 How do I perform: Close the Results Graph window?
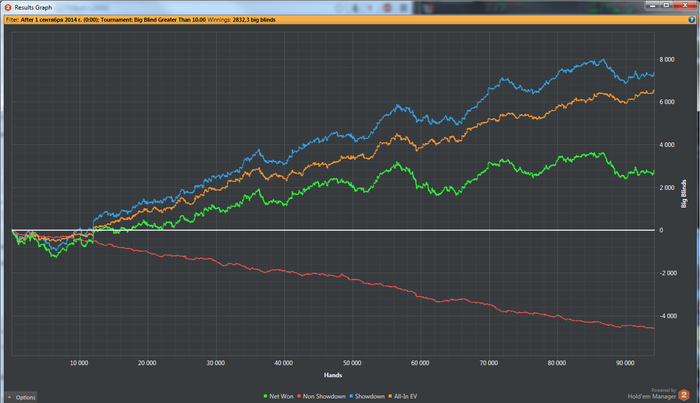(685, 5)
